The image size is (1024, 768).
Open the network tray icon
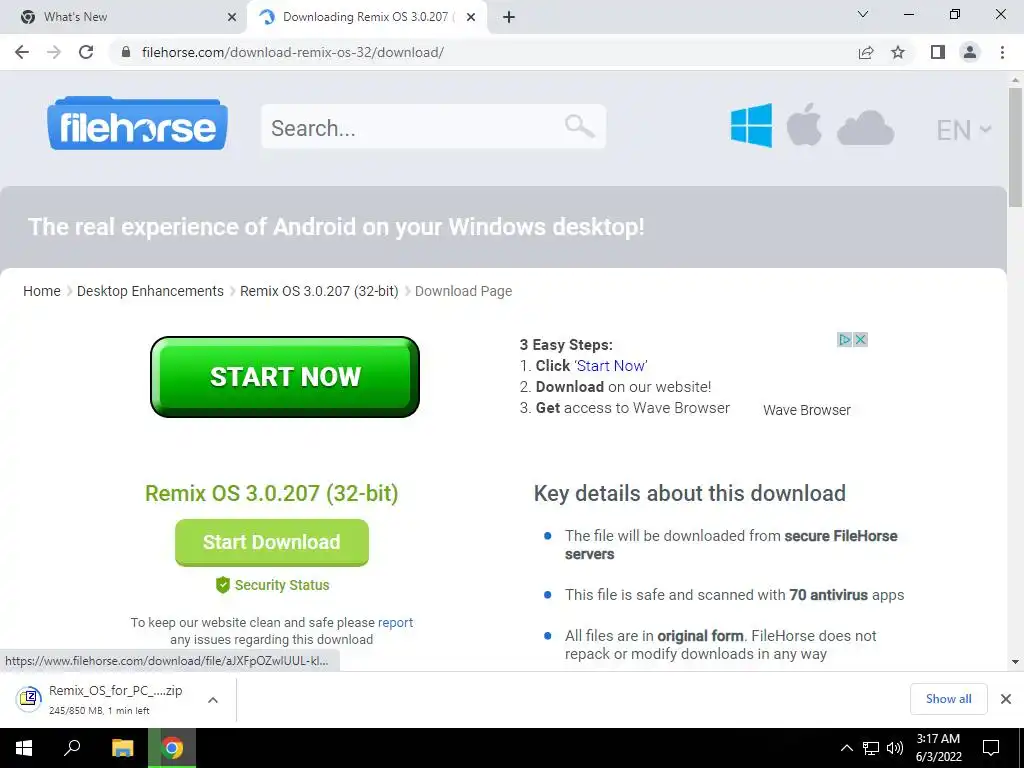click(x=871, y=748)
